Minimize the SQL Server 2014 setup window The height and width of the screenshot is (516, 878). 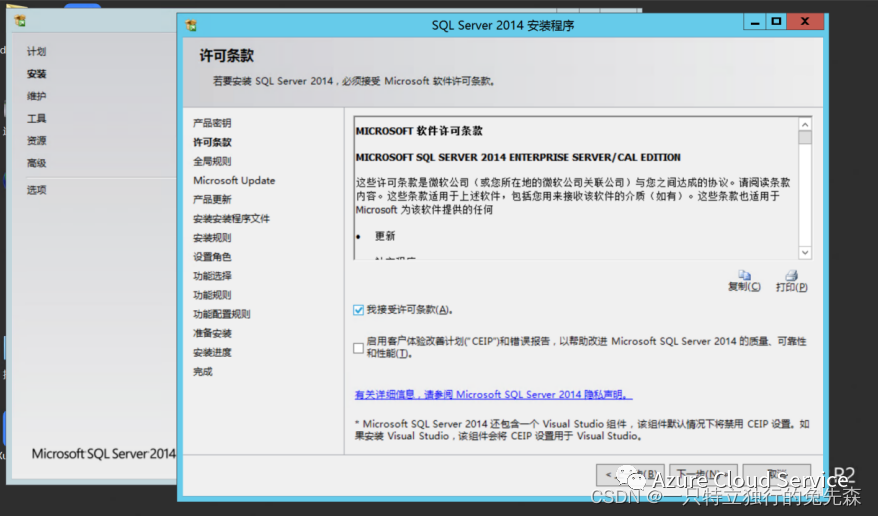755,22
